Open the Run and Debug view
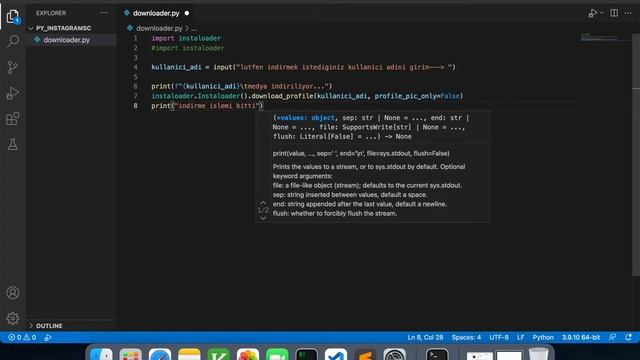The image size is (640, 360). 13,93
